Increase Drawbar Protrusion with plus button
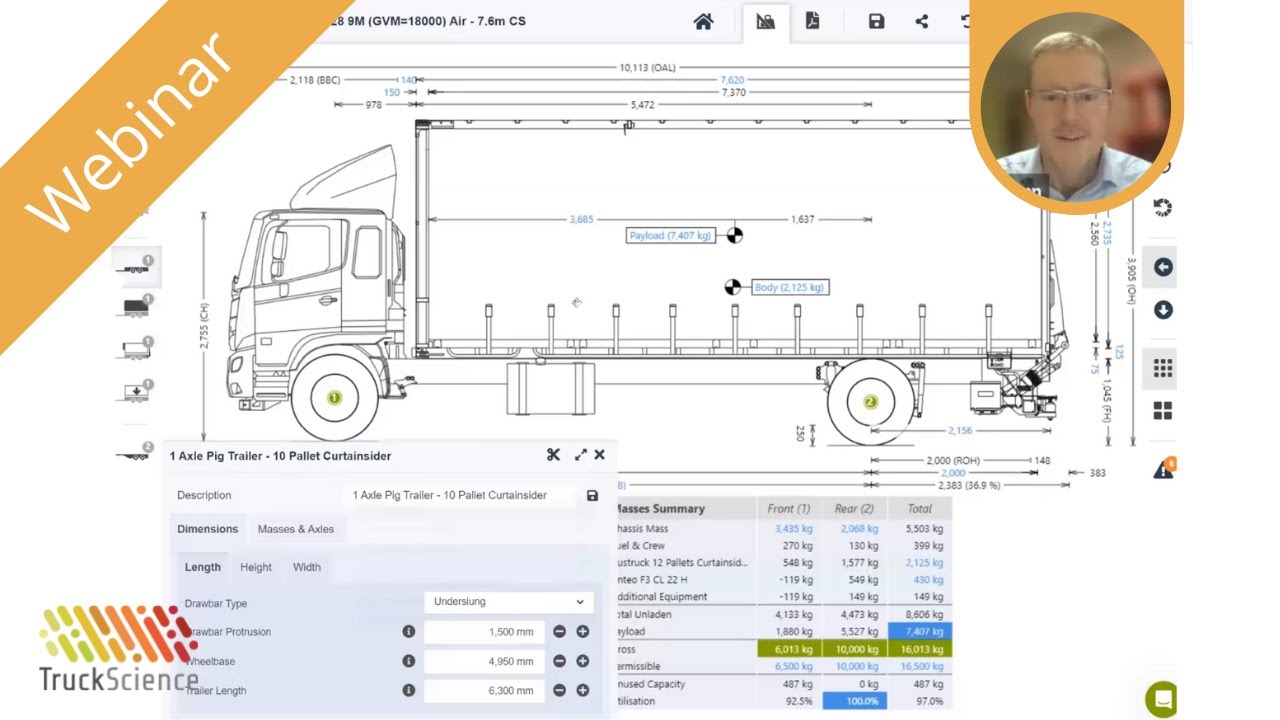Image resolution: width=1280 pixels, height=720 pixels. click(x=583, y=632)
